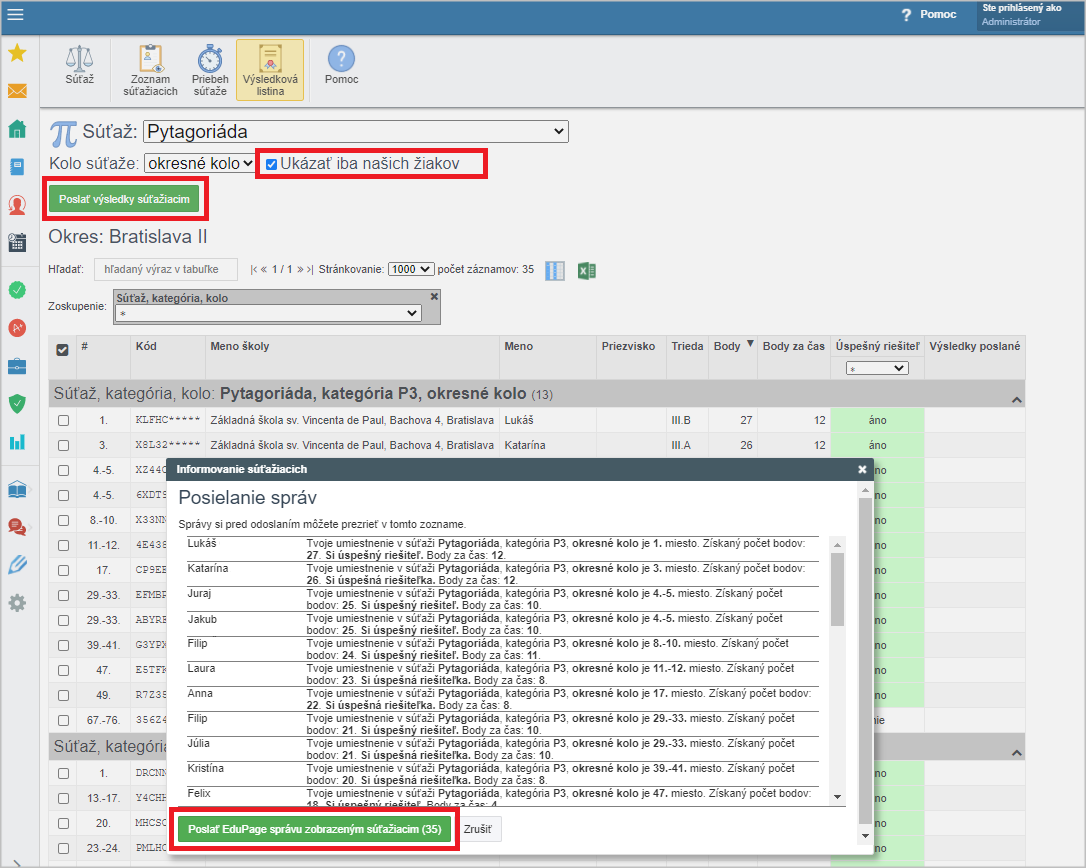Click Poslať výsledky súťažiacim button

pyautogui.click(x=124, y=200)
